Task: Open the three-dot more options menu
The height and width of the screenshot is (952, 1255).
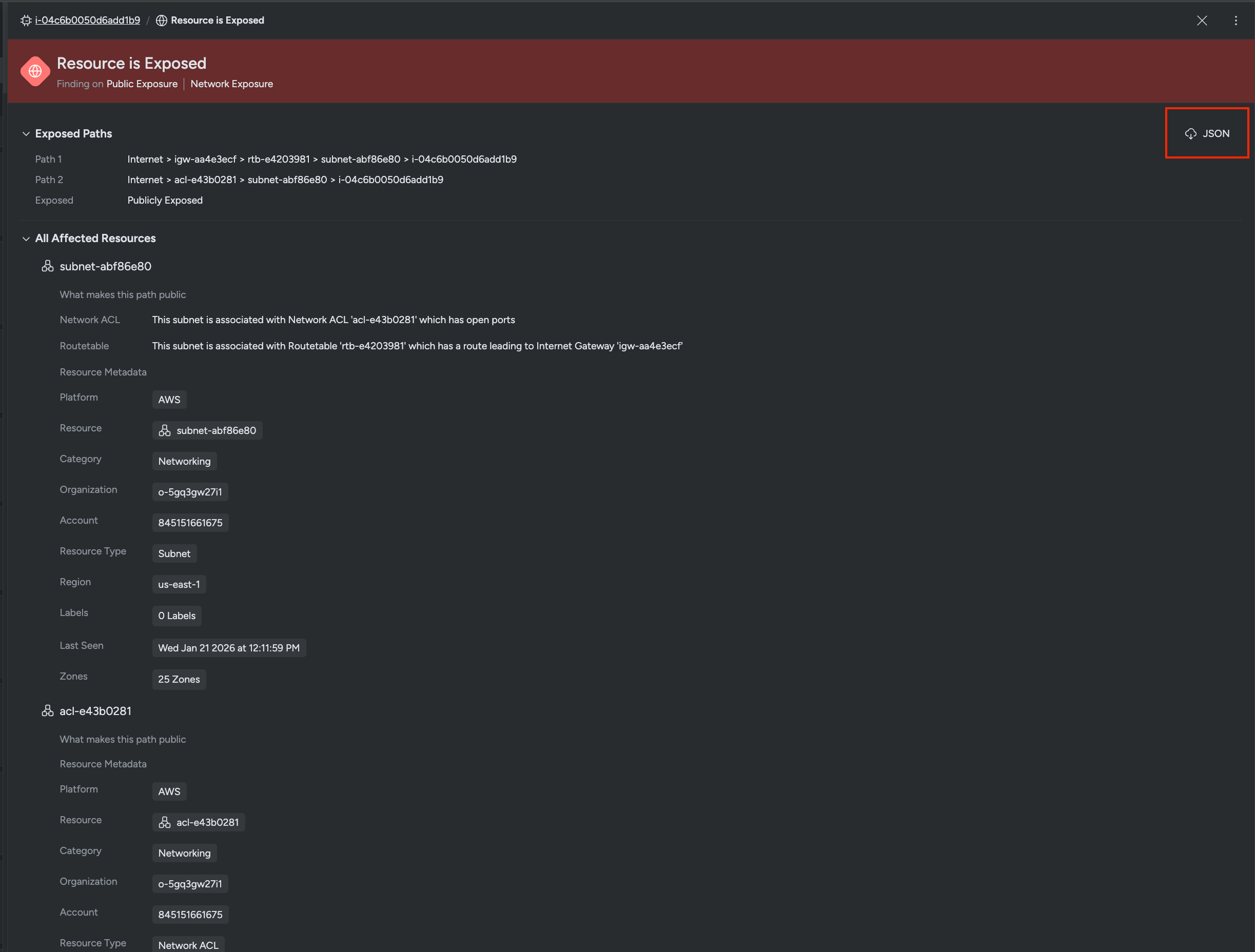Action: tap(1236, 21)
